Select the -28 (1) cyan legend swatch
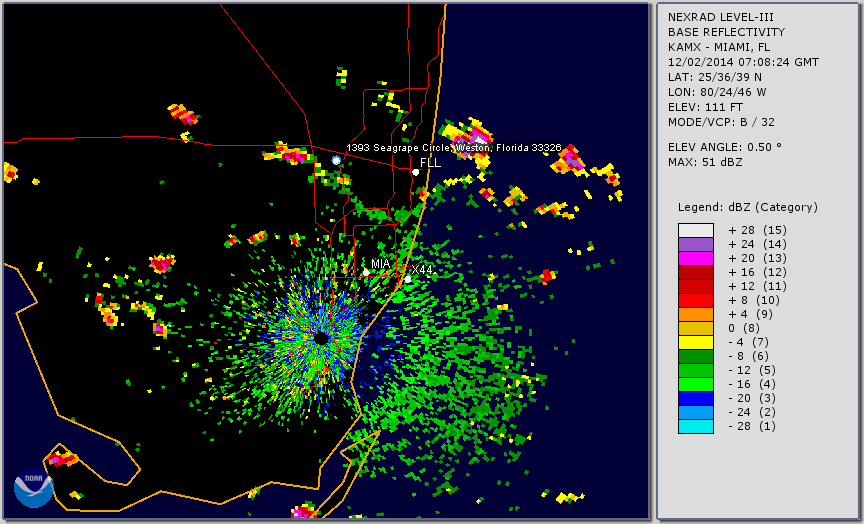 point(696,426)
